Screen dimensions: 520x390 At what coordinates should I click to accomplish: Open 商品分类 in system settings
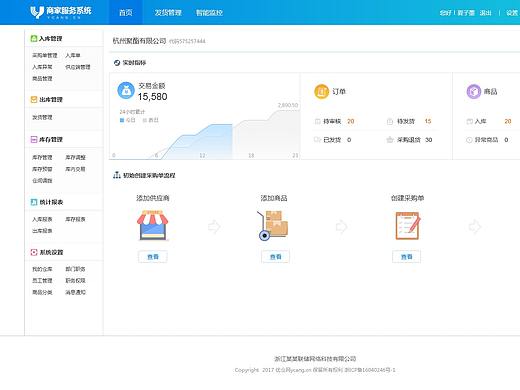42,292
